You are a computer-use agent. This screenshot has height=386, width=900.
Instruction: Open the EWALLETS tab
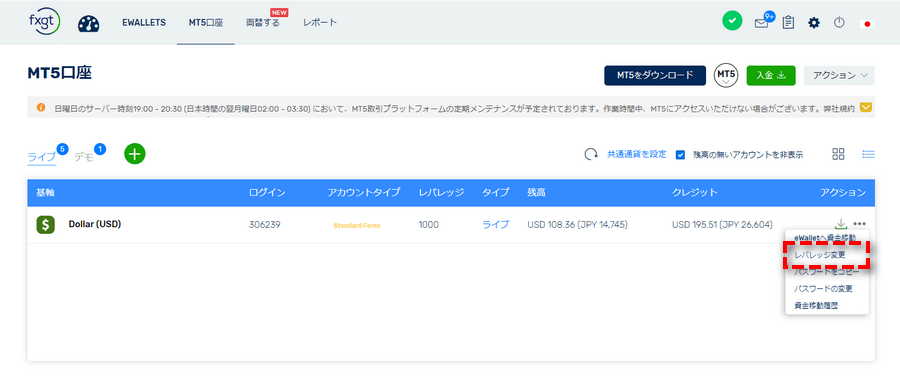click(x=144, y=22)
